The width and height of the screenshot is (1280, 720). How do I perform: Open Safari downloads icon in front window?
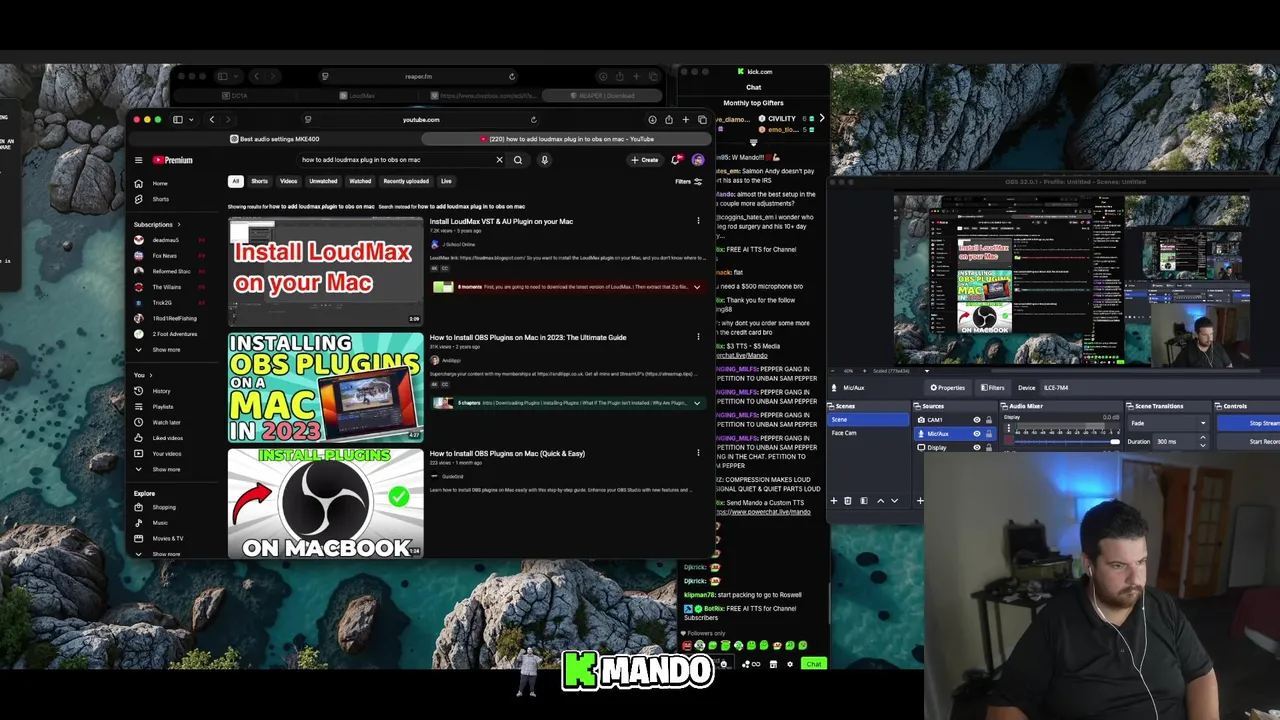point(652,120)
